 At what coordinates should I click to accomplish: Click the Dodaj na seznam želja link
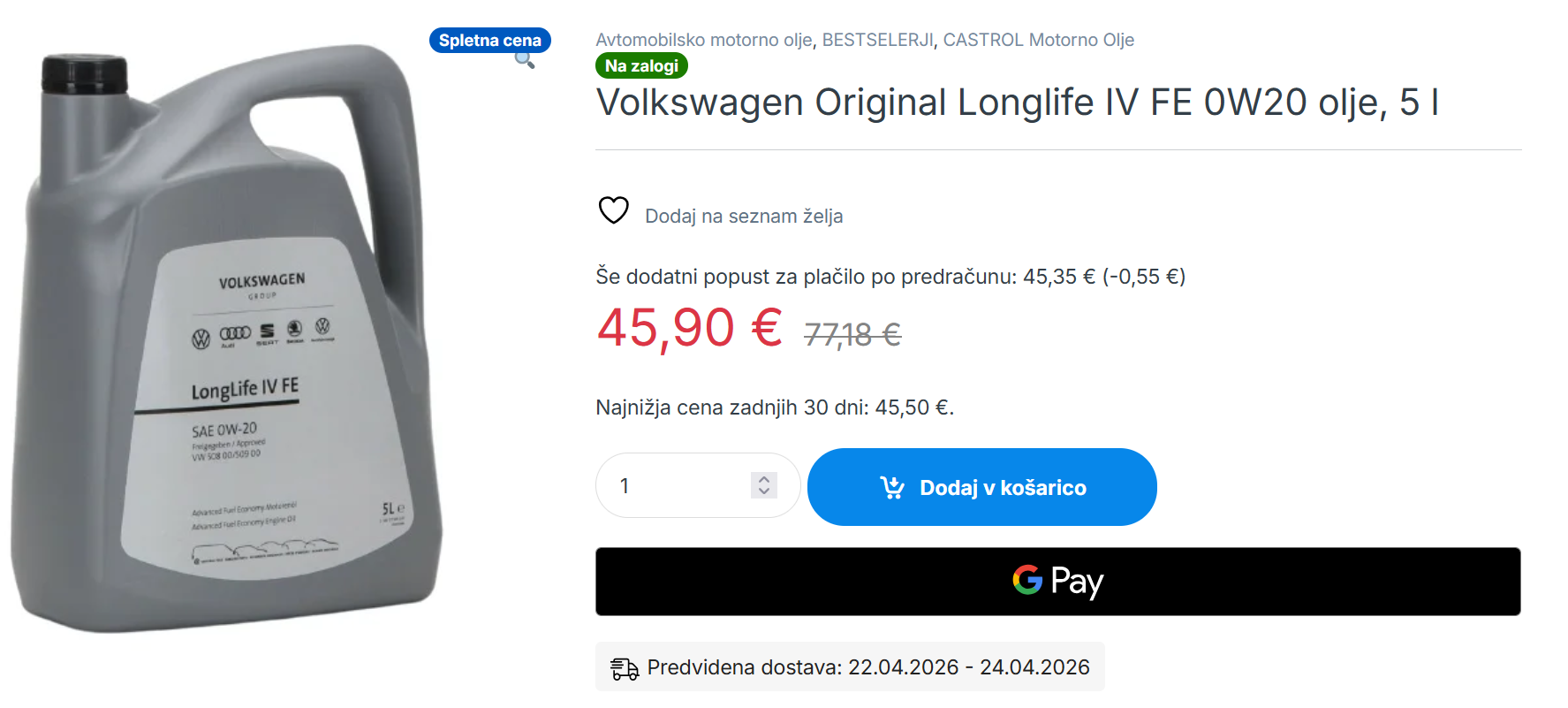[x=744, y=217]
